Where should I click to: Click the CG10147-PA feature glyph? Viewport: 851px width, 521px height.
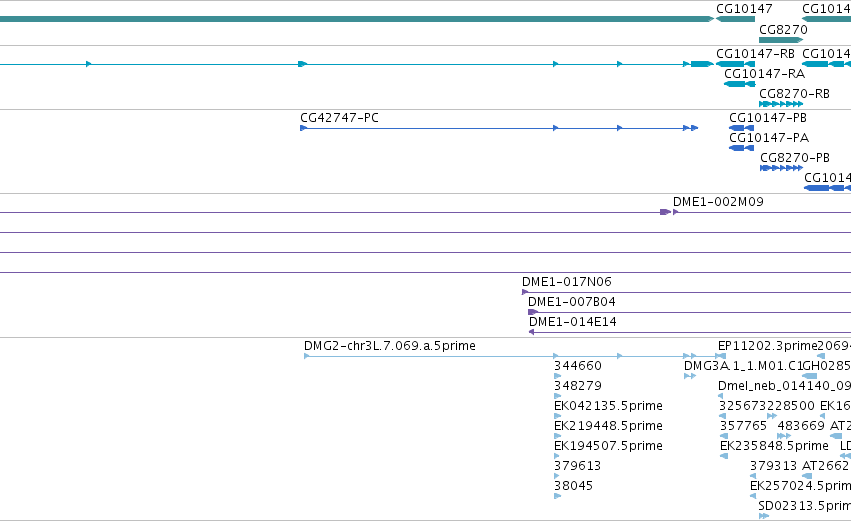coord(741,148)
